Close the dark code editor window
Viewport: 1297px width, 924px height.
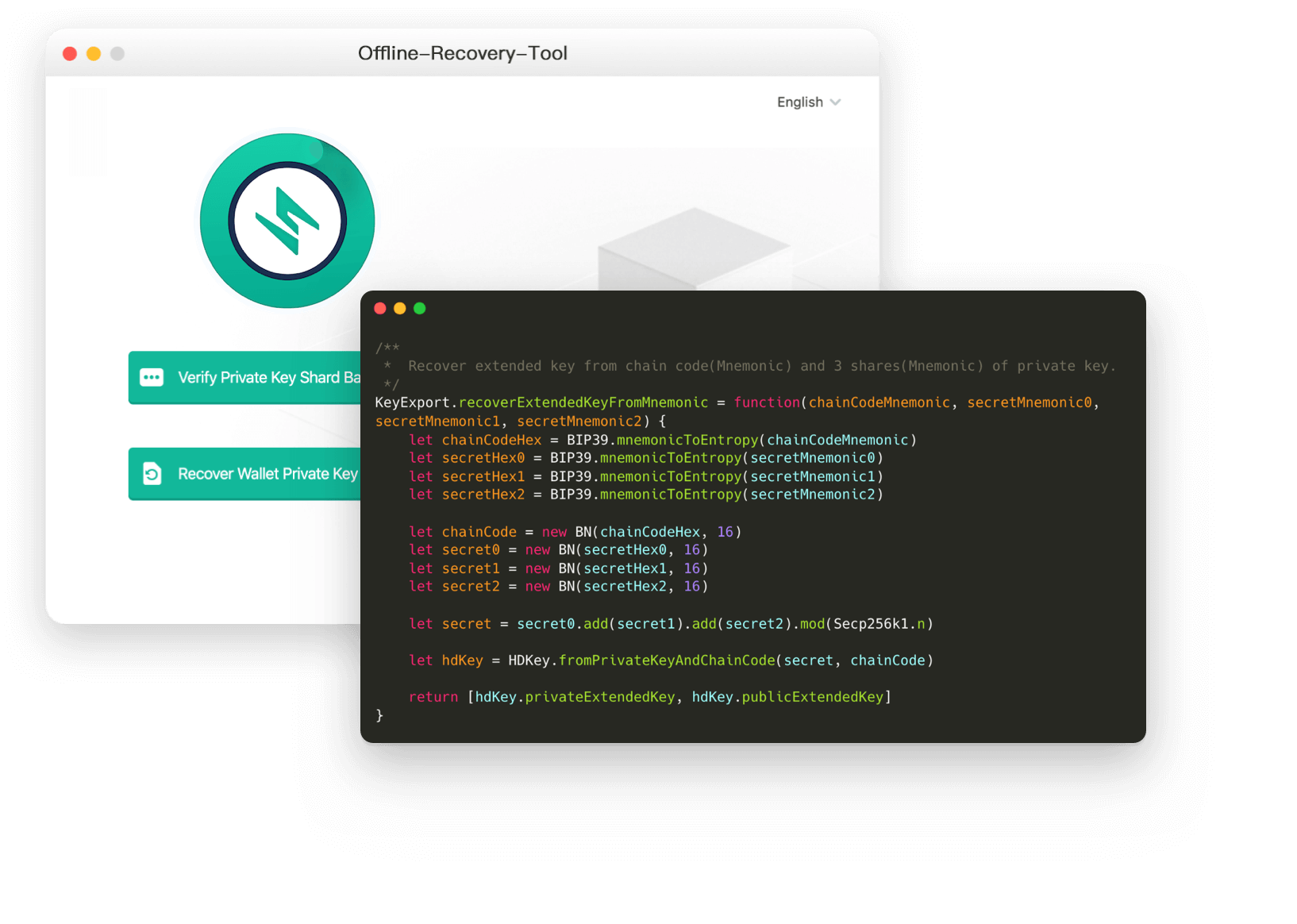point(380,309)
